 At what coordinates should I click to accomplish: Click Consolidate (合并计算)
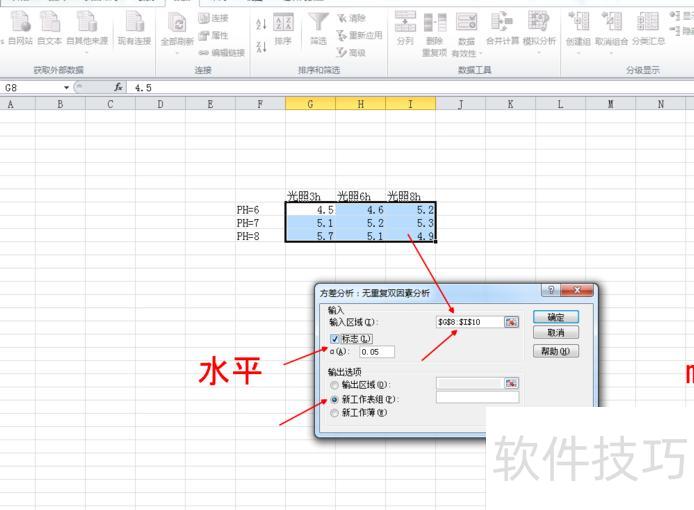(502, 28)
